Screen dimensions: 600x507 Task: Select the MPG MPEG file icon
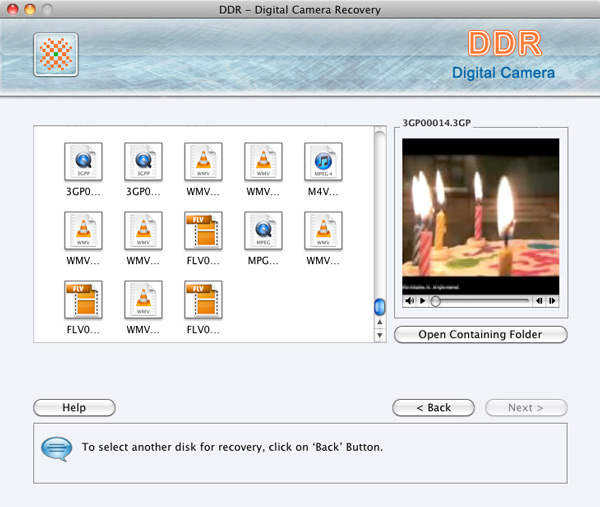263,231
